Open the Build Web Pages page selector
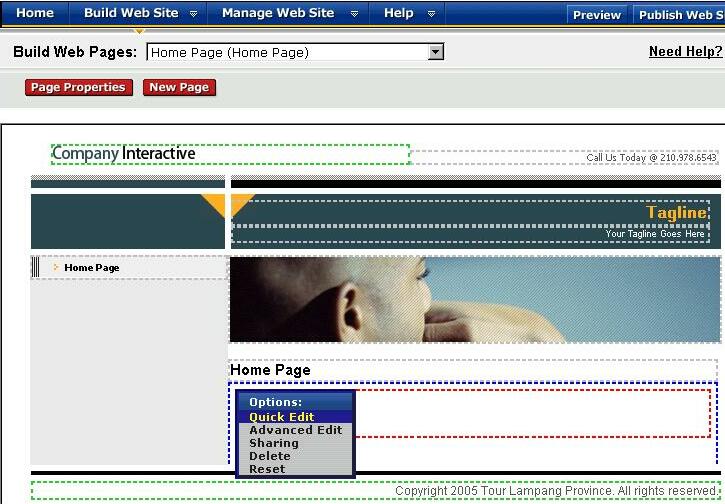725x504 pixels. tap(295, 52)
